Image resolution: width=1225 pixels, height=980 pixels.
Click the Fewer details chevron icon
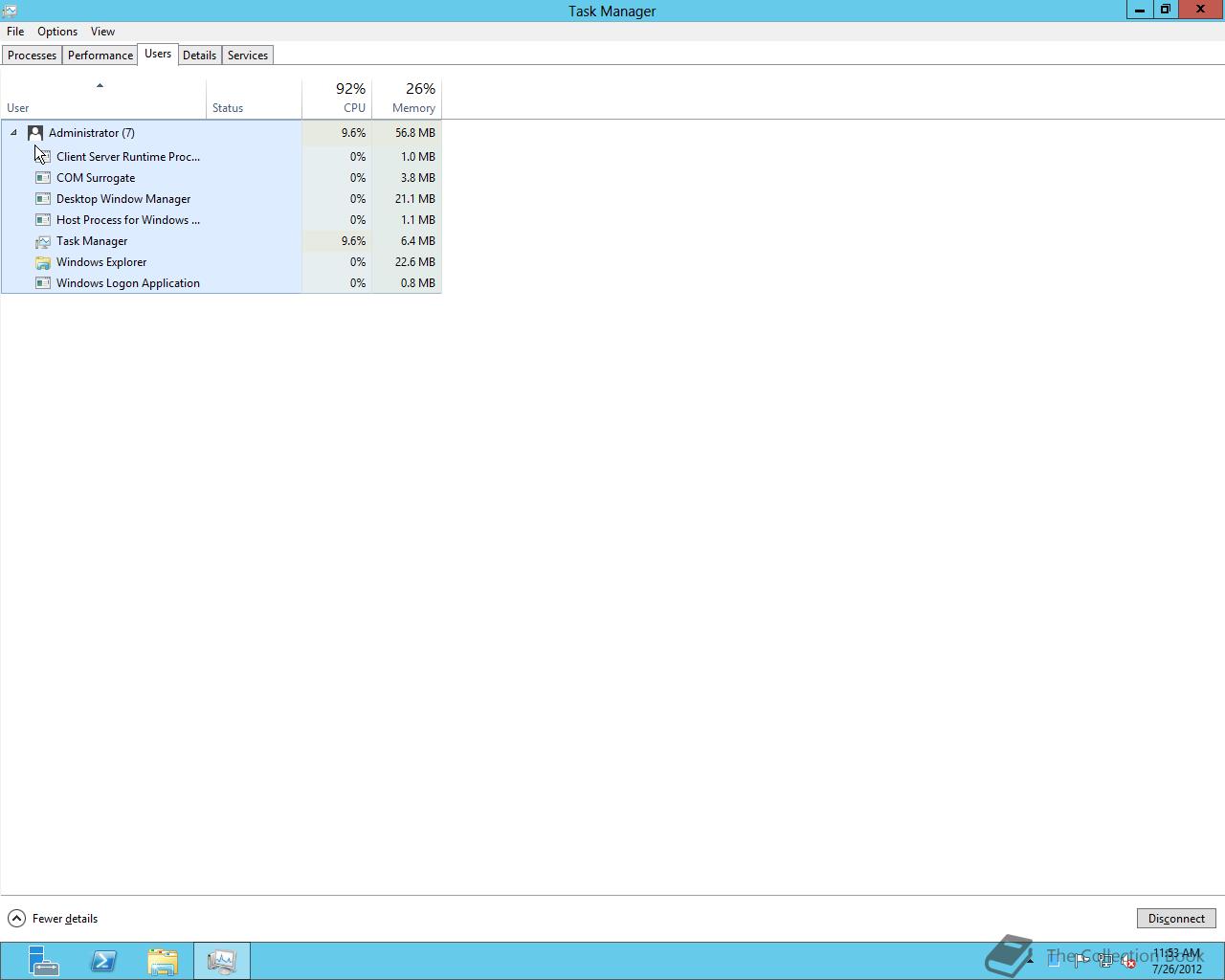pos(16,919)
